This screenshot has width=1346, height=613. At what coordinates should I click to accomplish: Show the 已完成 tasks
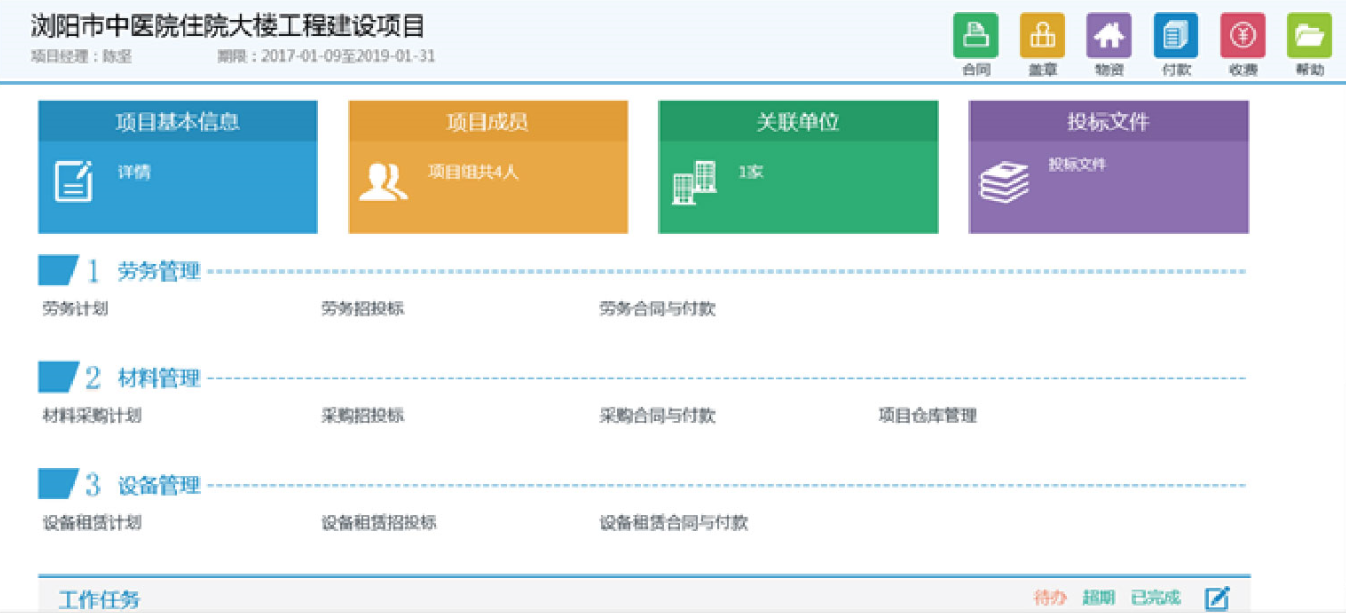(1155, 598)
